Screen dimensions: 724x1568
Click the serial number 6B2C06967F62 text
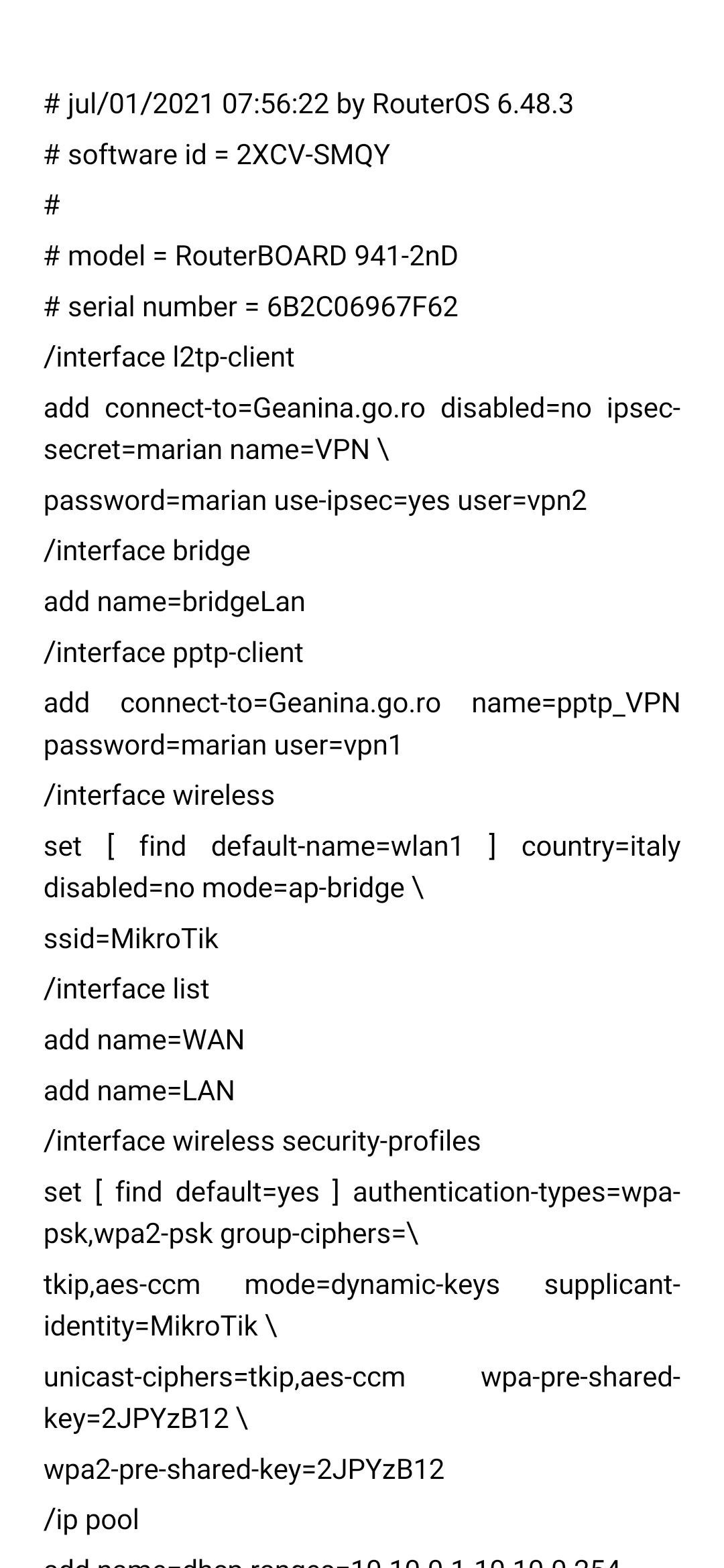click(x=251, y=307)
